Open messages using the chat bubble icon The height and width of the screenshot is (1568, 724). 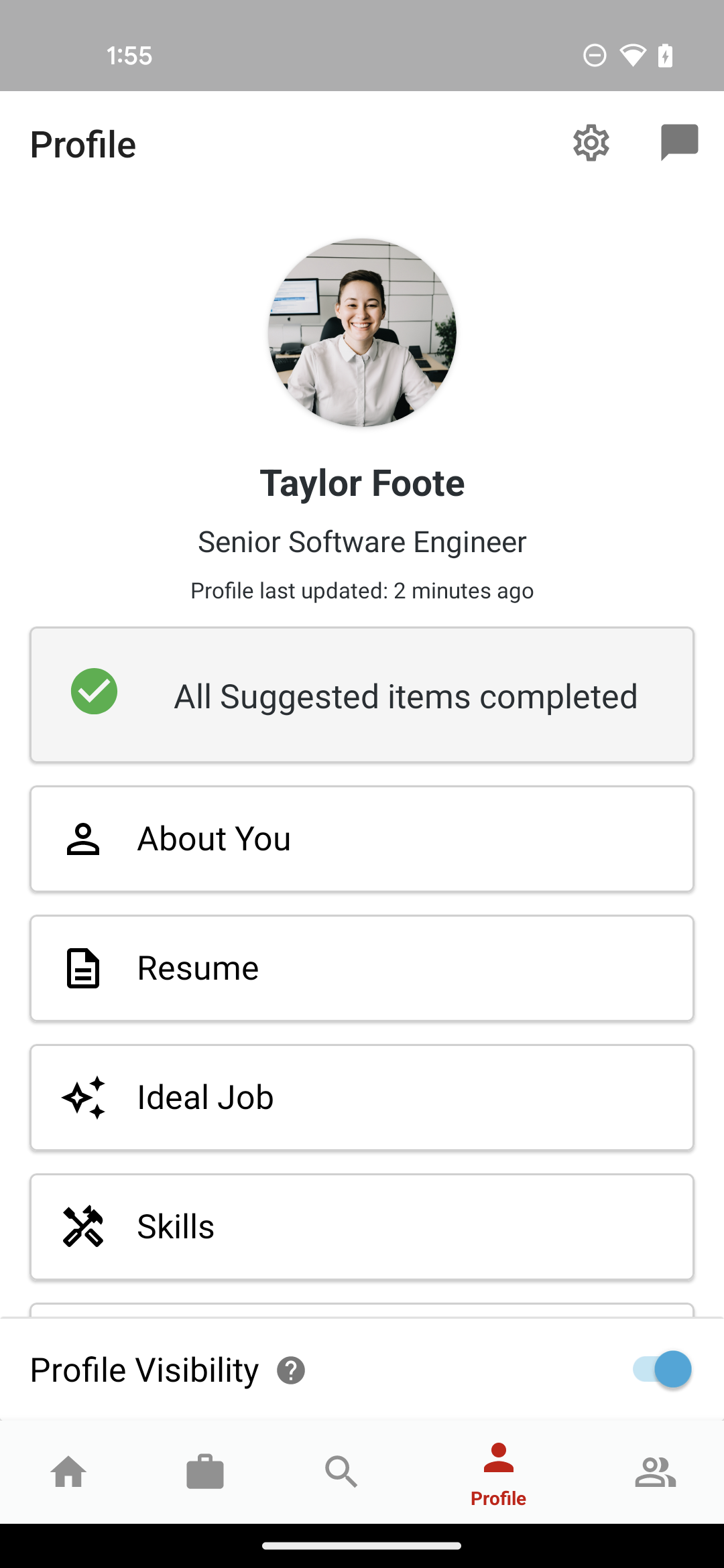[679, 141]
